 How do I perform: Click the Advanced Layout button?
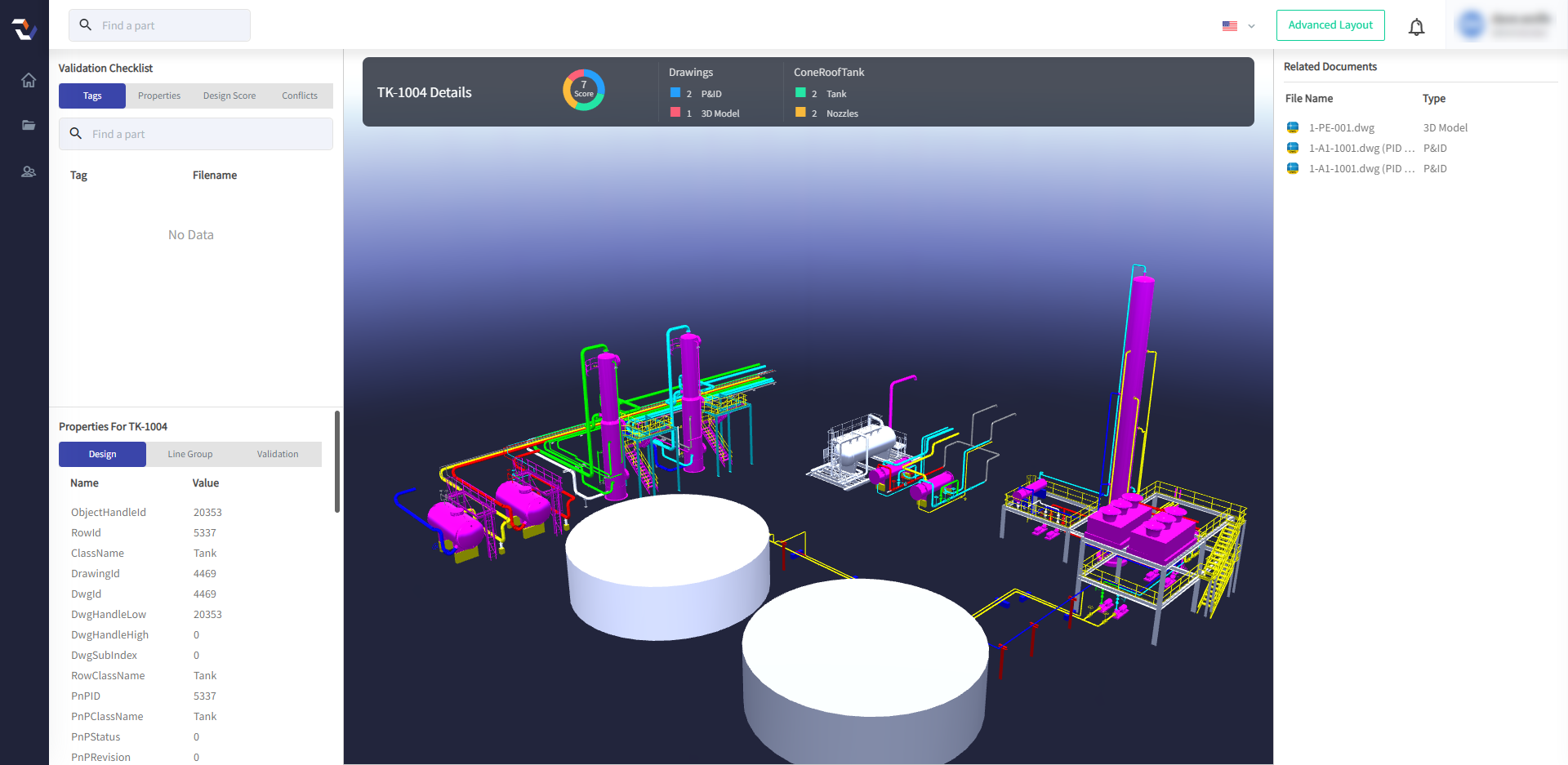(x=1330, y=25)
